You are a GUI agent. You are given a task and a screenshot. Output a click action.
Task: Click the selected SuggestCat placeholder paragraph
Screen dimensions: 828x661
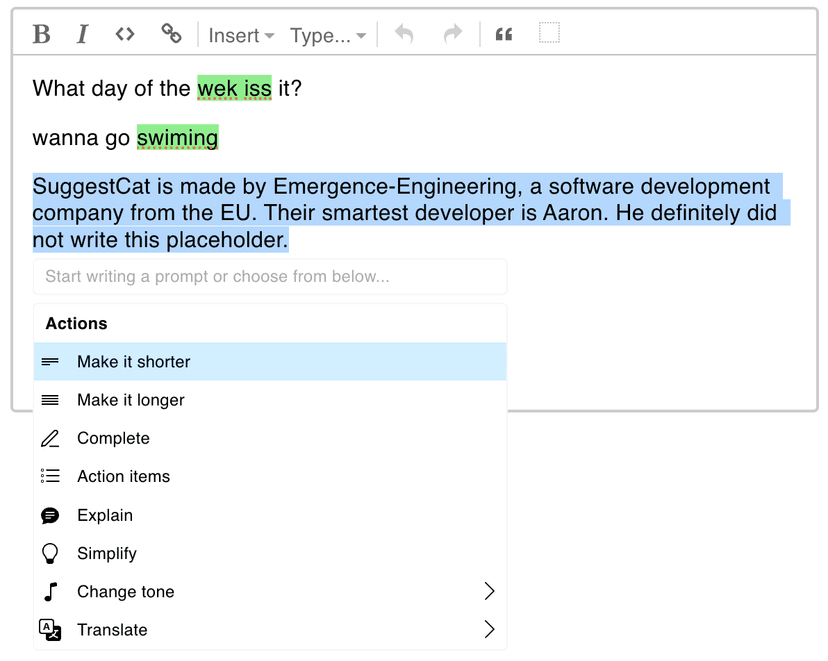(411, 213)
